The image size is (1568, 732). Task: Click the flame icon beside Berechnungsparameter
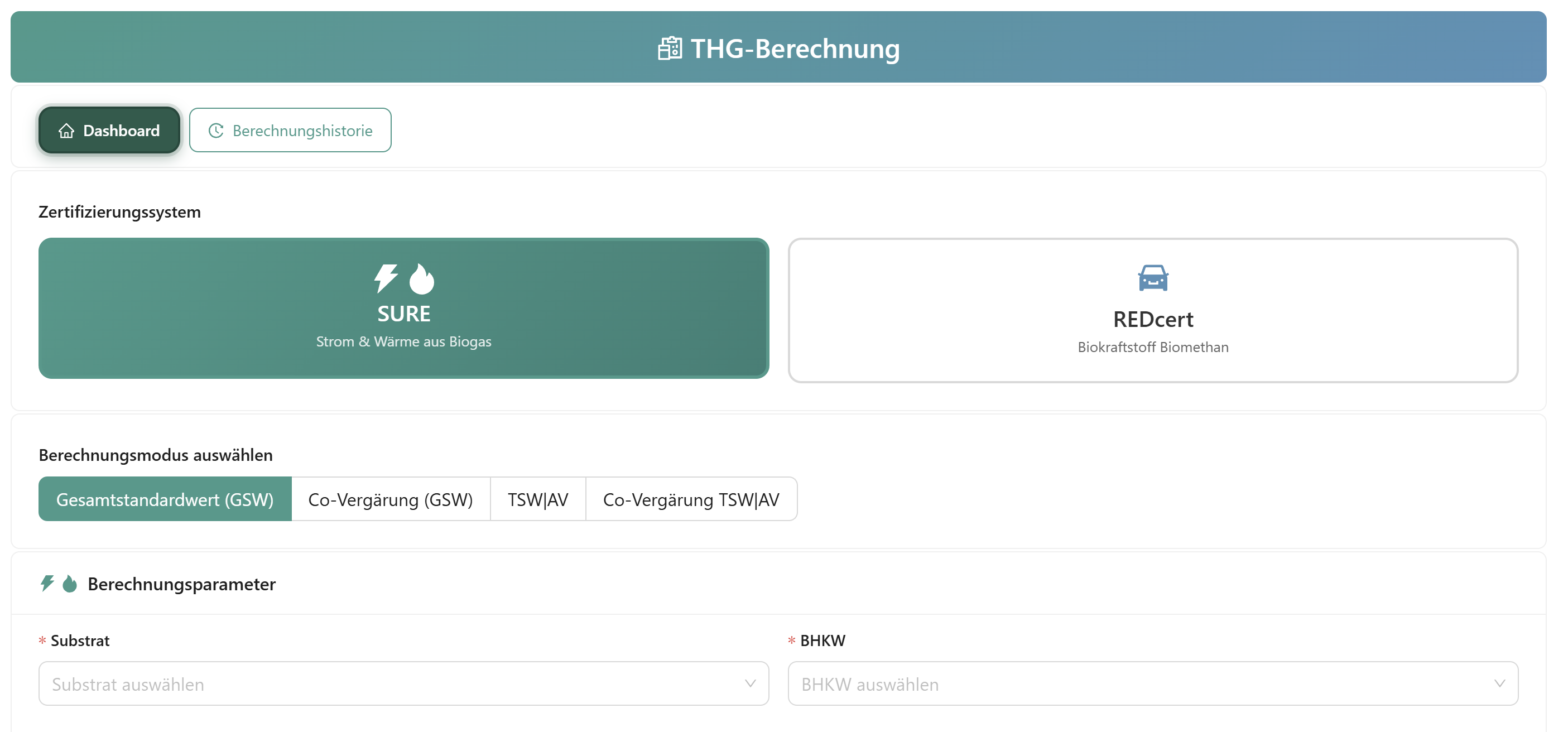70,584
